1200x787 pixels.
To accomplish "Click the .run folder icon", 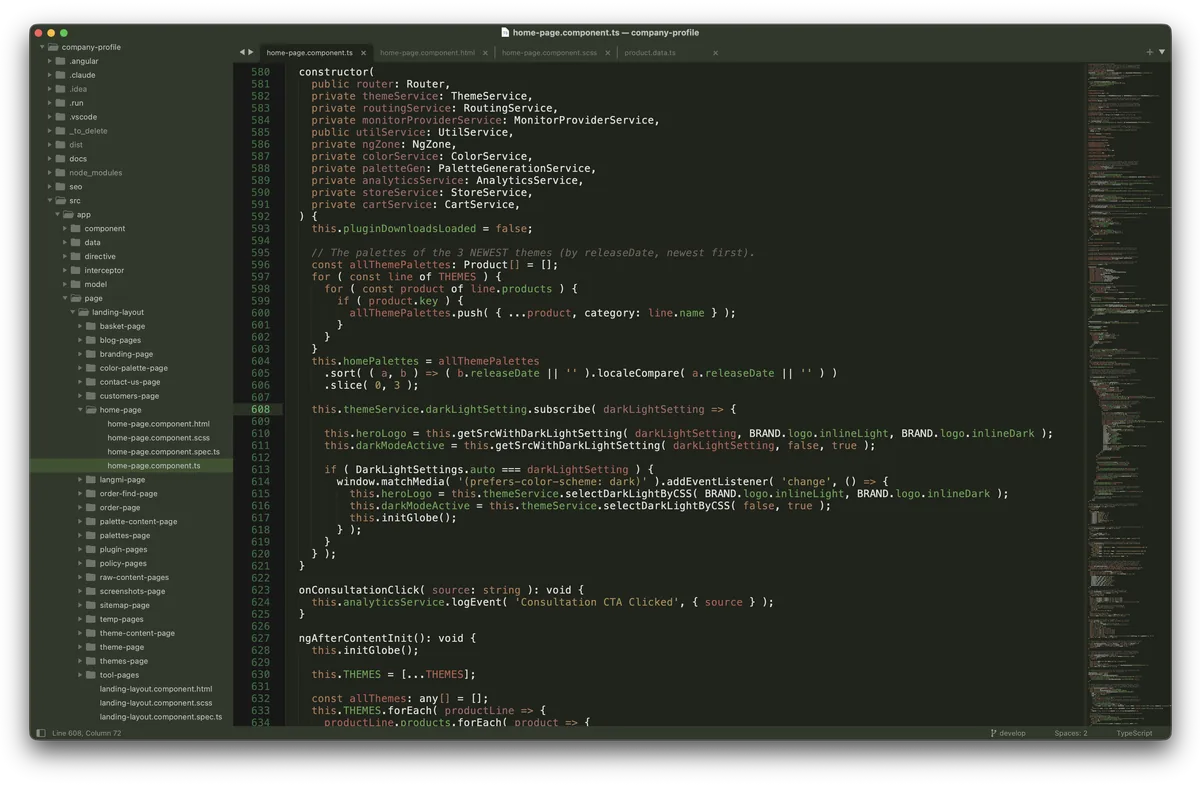I will pos(60,103).
